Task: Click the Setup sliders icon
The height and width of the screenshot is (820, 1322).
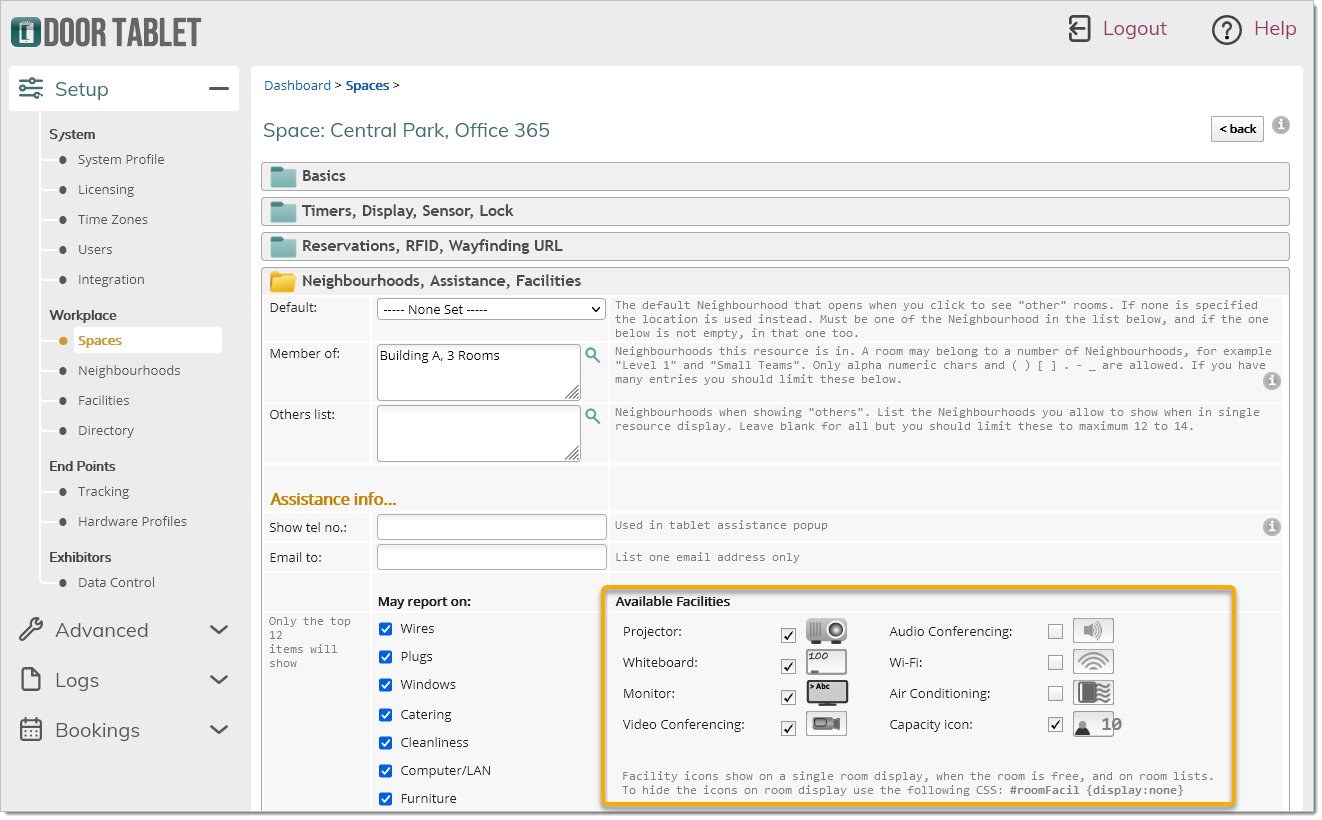Action: 31,89
